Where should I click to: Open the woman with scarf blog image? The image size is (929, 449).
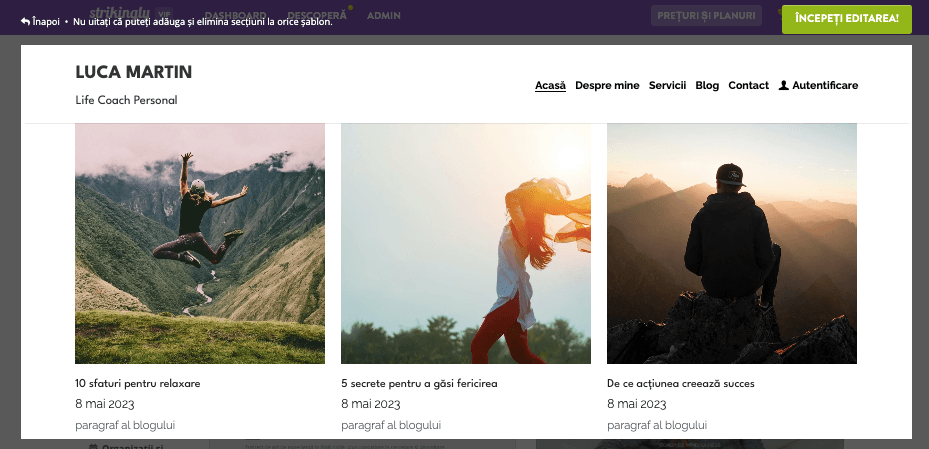[x=466, y=243]
